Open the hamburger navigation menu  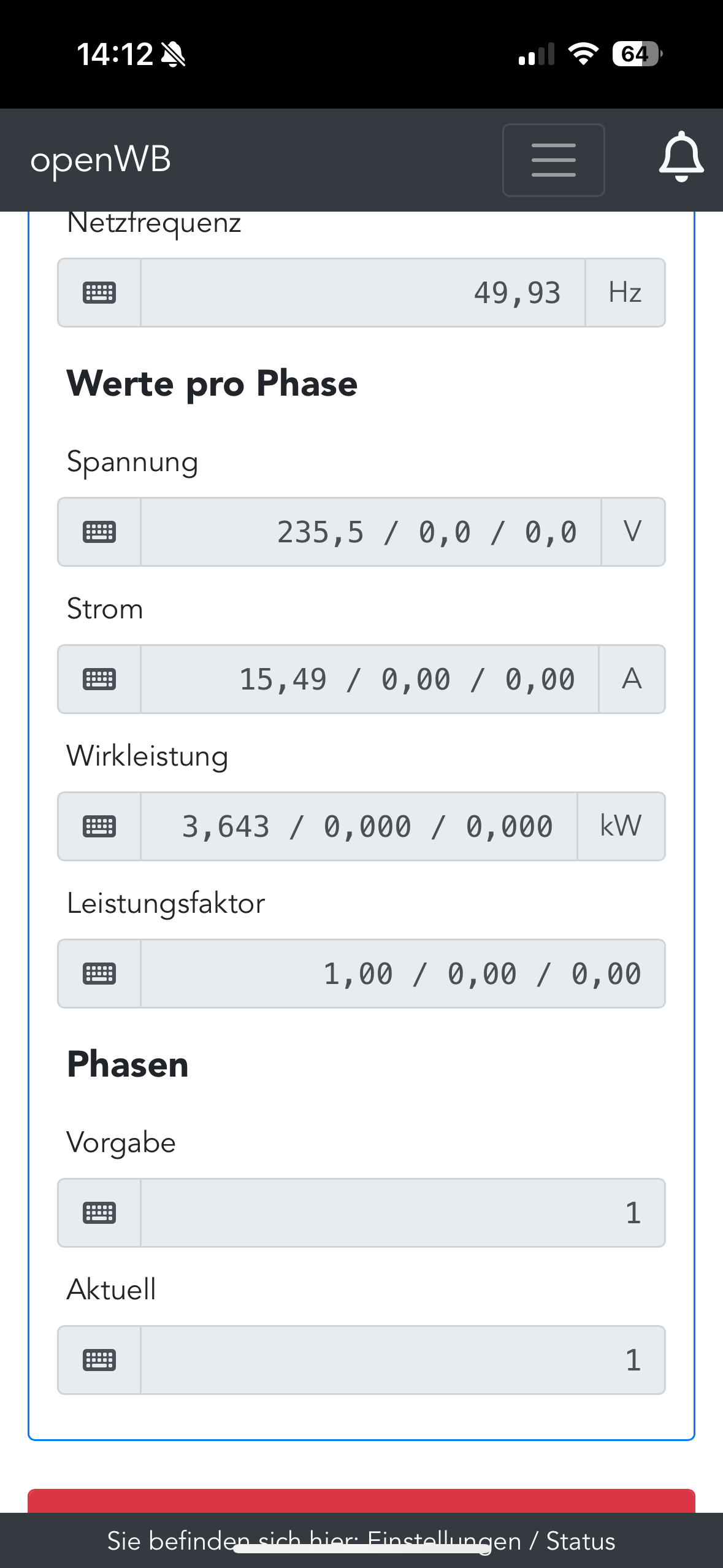(x=553, y=160)
